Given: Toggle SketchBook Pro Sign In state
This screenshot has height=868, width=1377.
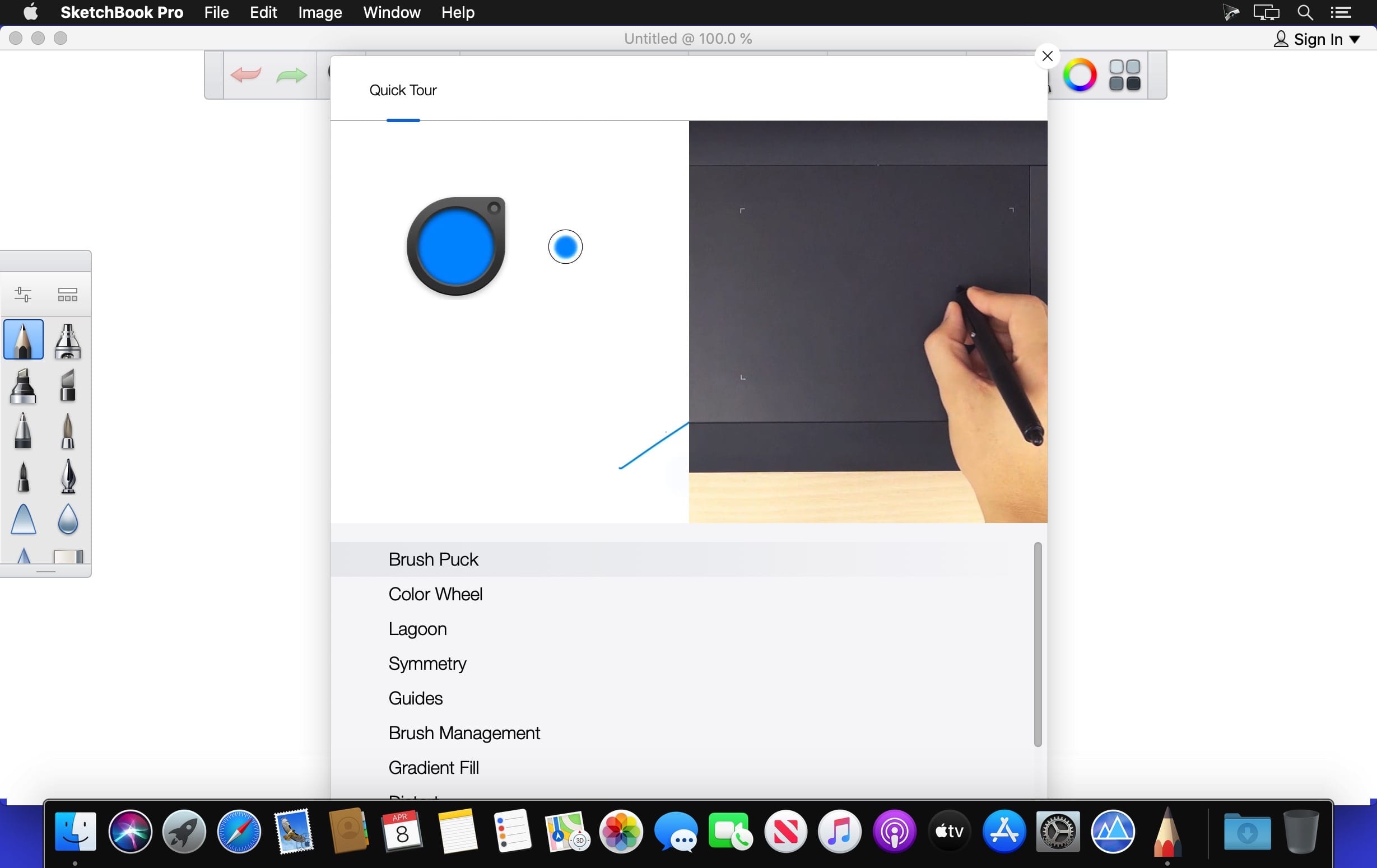Looking at the screenshot, I should (1317, 38).
